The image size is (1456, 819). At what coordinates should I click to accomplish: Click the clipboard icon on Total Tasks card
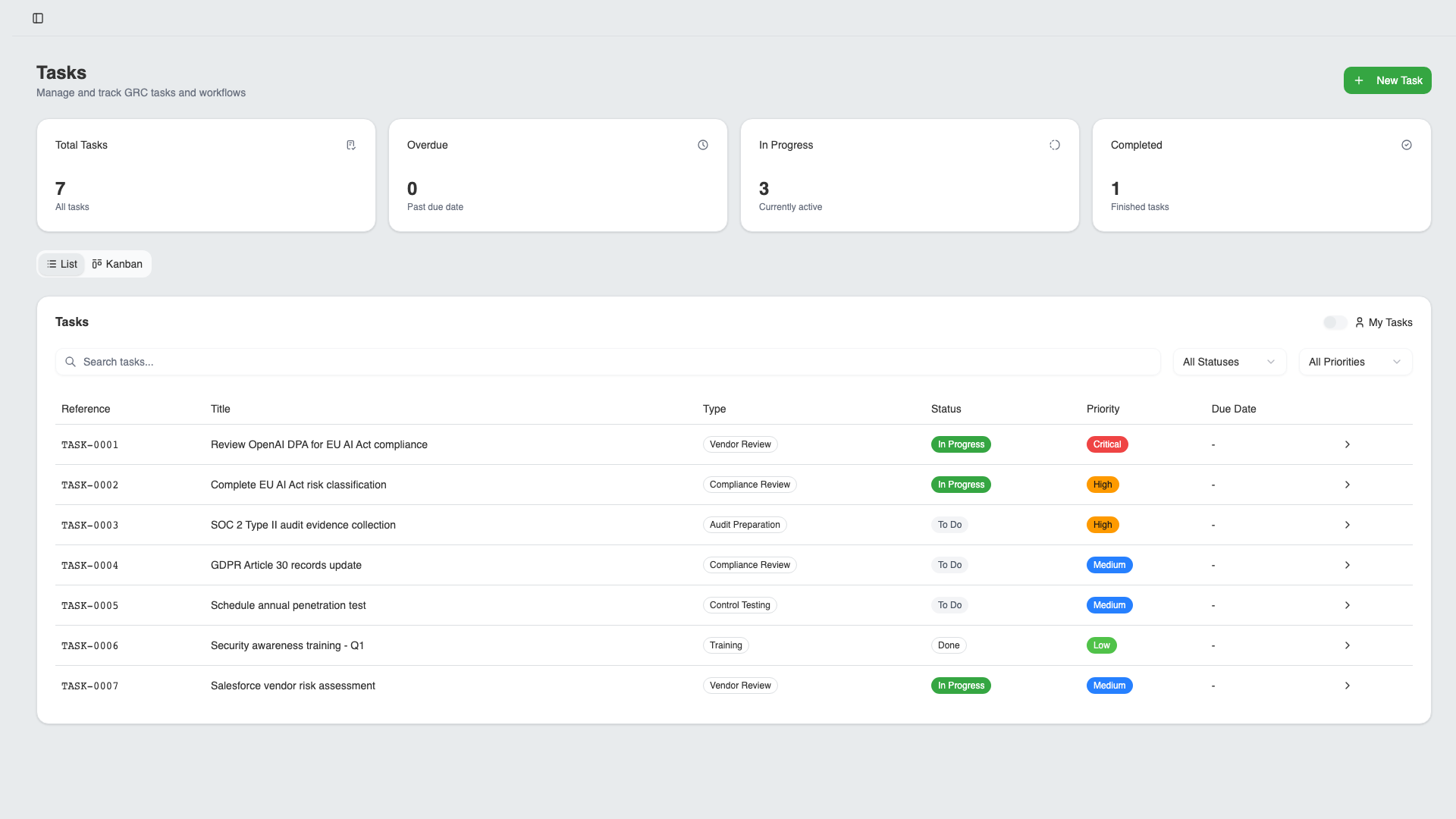coord(351,144)
